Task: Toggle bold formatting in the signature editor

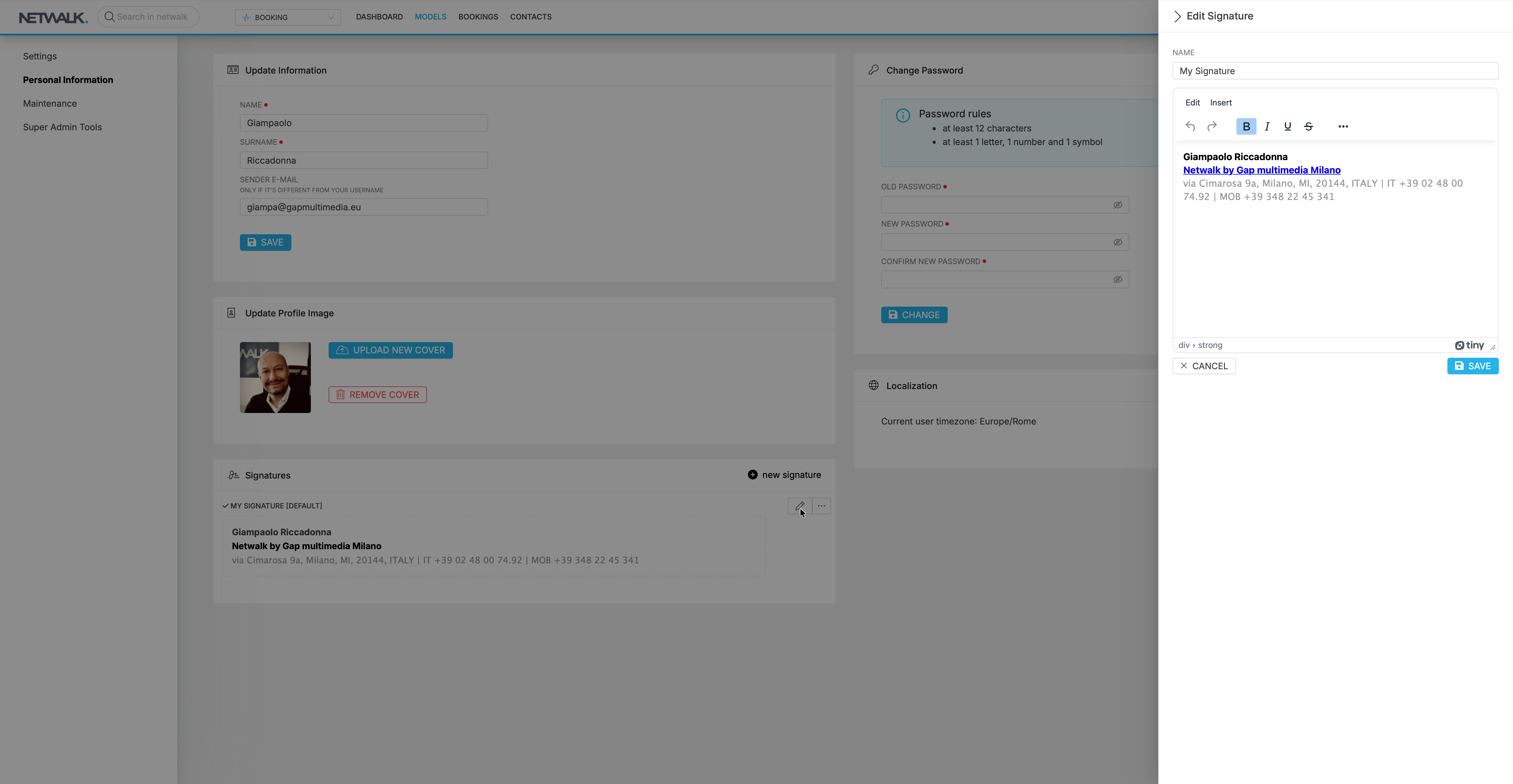Action: (x=1246, y=126)
